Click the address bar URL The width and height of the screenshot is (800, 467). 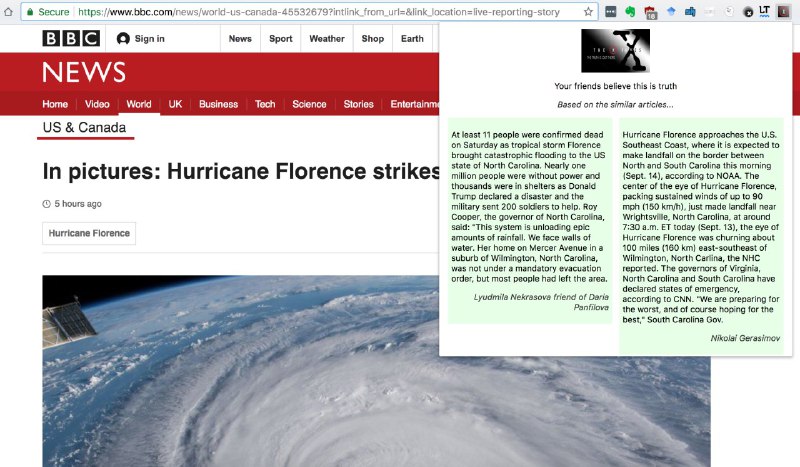click(x=319, y=12)
